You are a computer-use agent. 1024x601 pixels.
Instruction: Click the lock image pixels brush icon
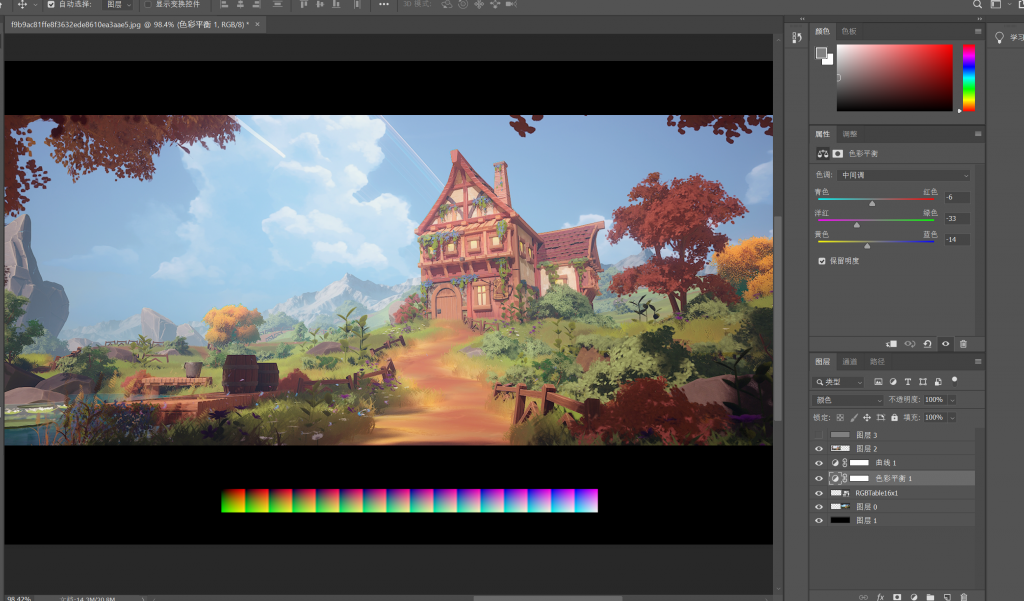pyautogui.click(x=854, y=417)
